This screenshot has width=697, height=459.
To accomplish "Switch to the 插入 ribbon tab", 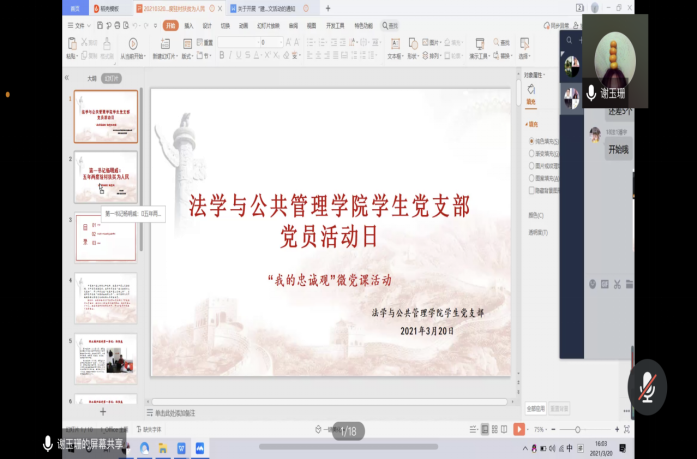I will pos(189,26).
